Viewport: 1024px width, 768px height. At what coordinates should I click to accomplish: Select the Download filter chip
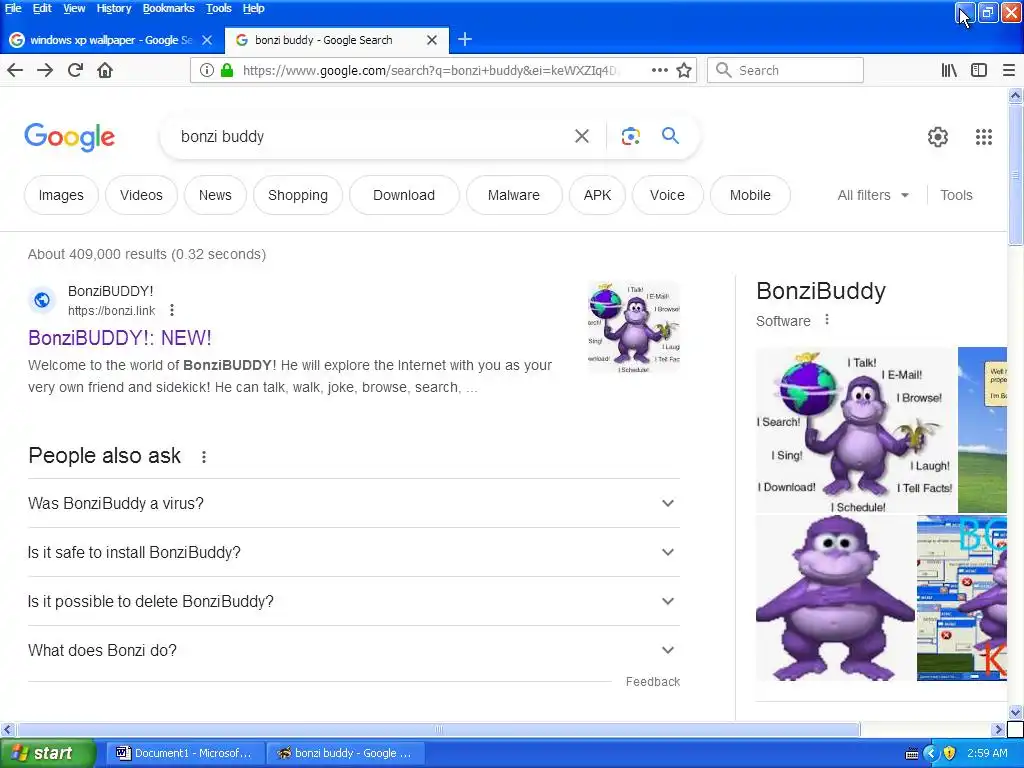click(404, 195)
